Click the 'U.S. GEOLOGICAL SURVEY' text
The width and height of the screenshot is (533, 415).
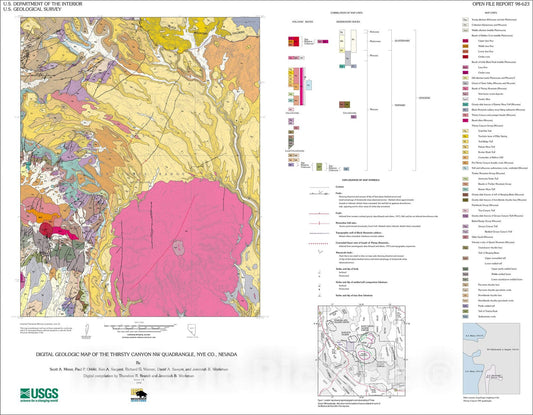coord(32,9)
